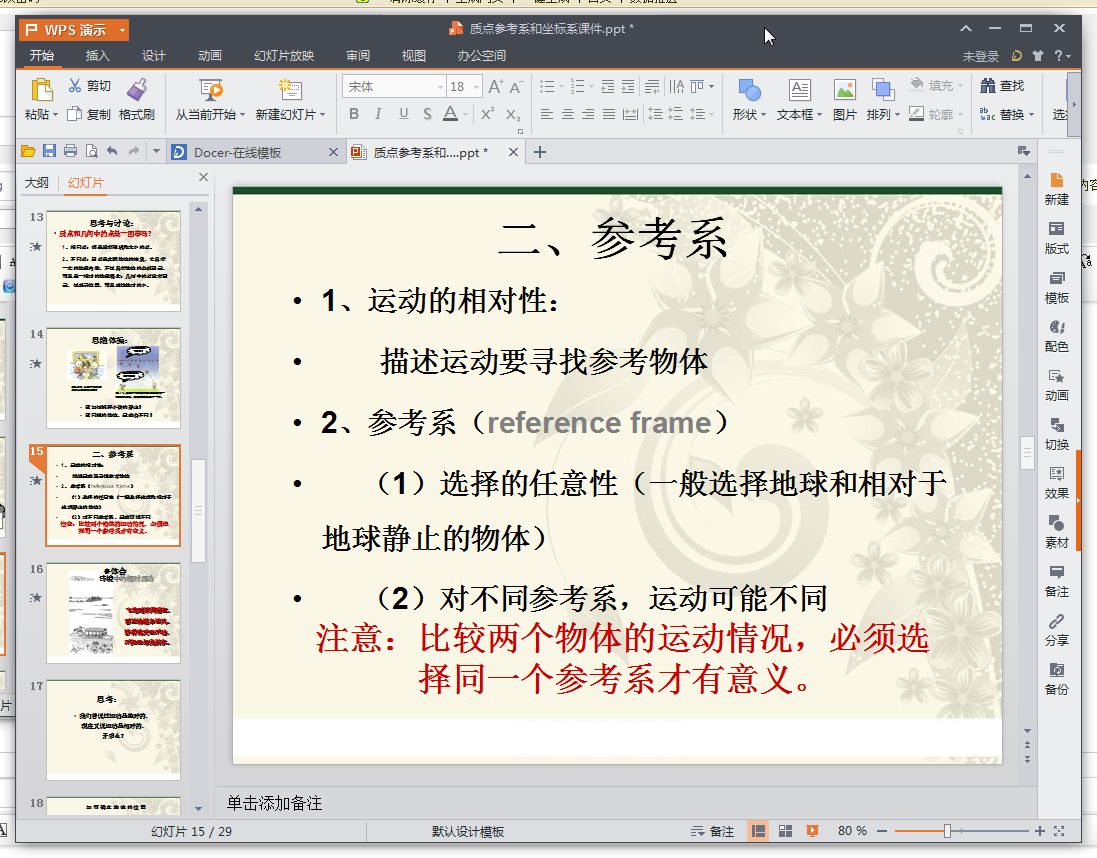The height and width of the screenshot is (858, 1097).
Task: Click the 配色 color scheme sidebar icon
Action: coord(1056,335)
